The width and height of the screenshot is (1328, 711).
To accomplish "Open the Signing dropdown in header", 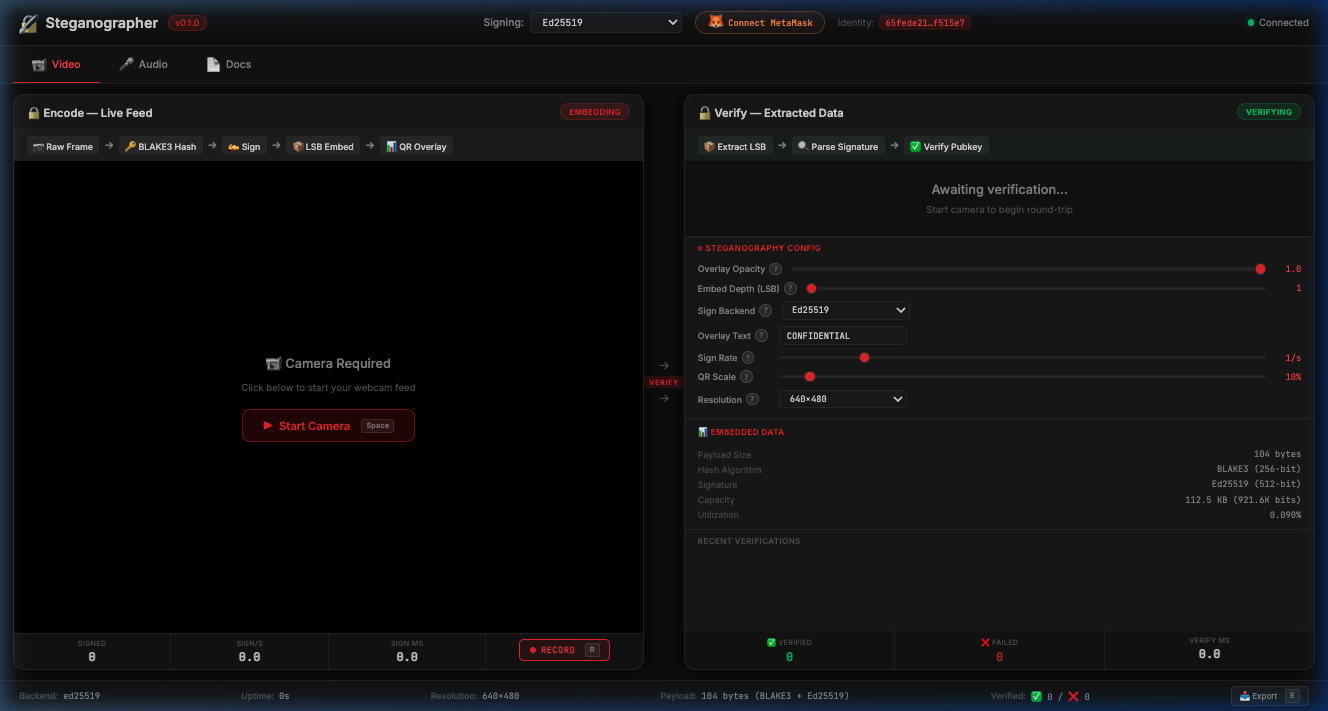I will 606,22.
